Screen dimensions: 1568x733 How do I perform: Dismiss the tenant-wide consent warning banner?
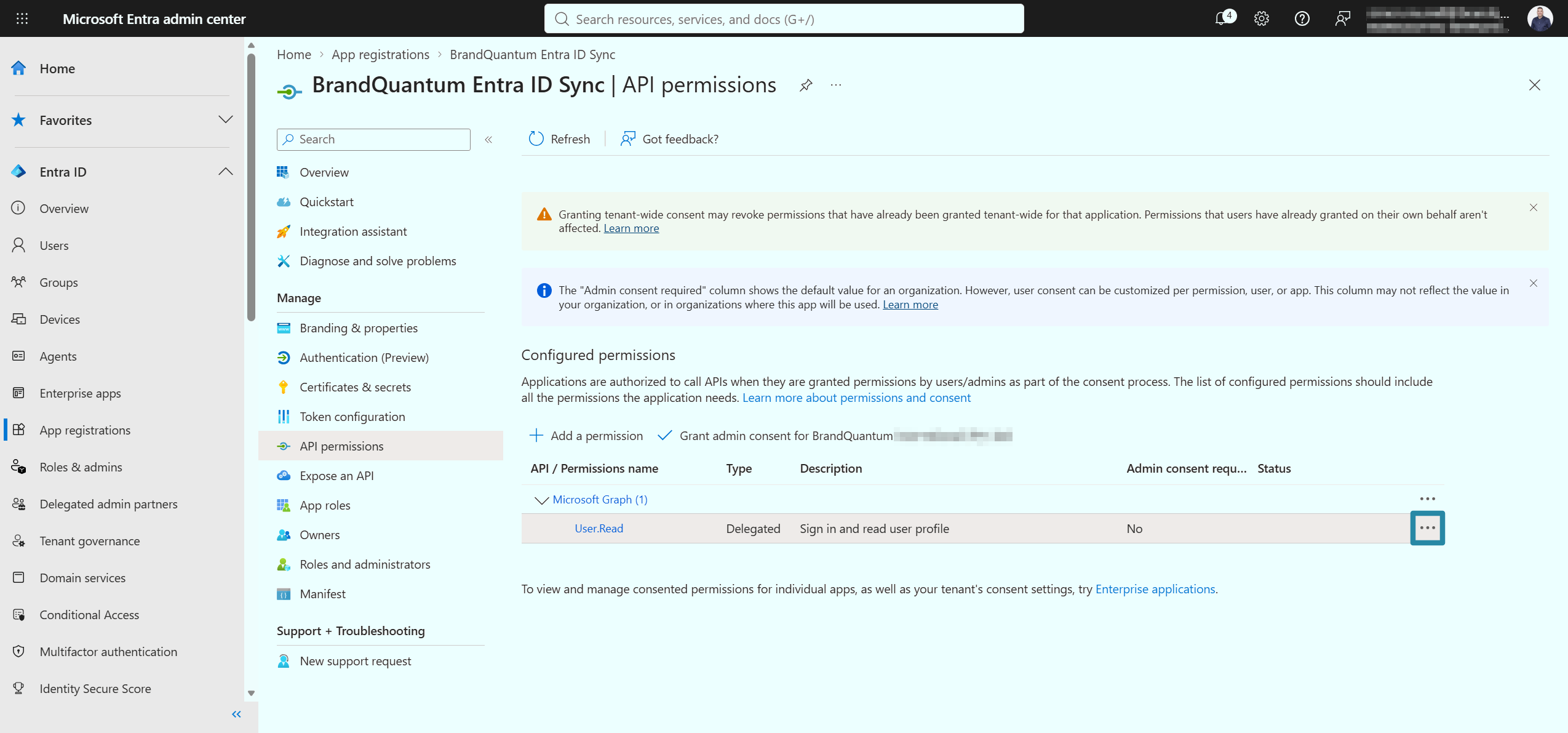pos(1534,207)
